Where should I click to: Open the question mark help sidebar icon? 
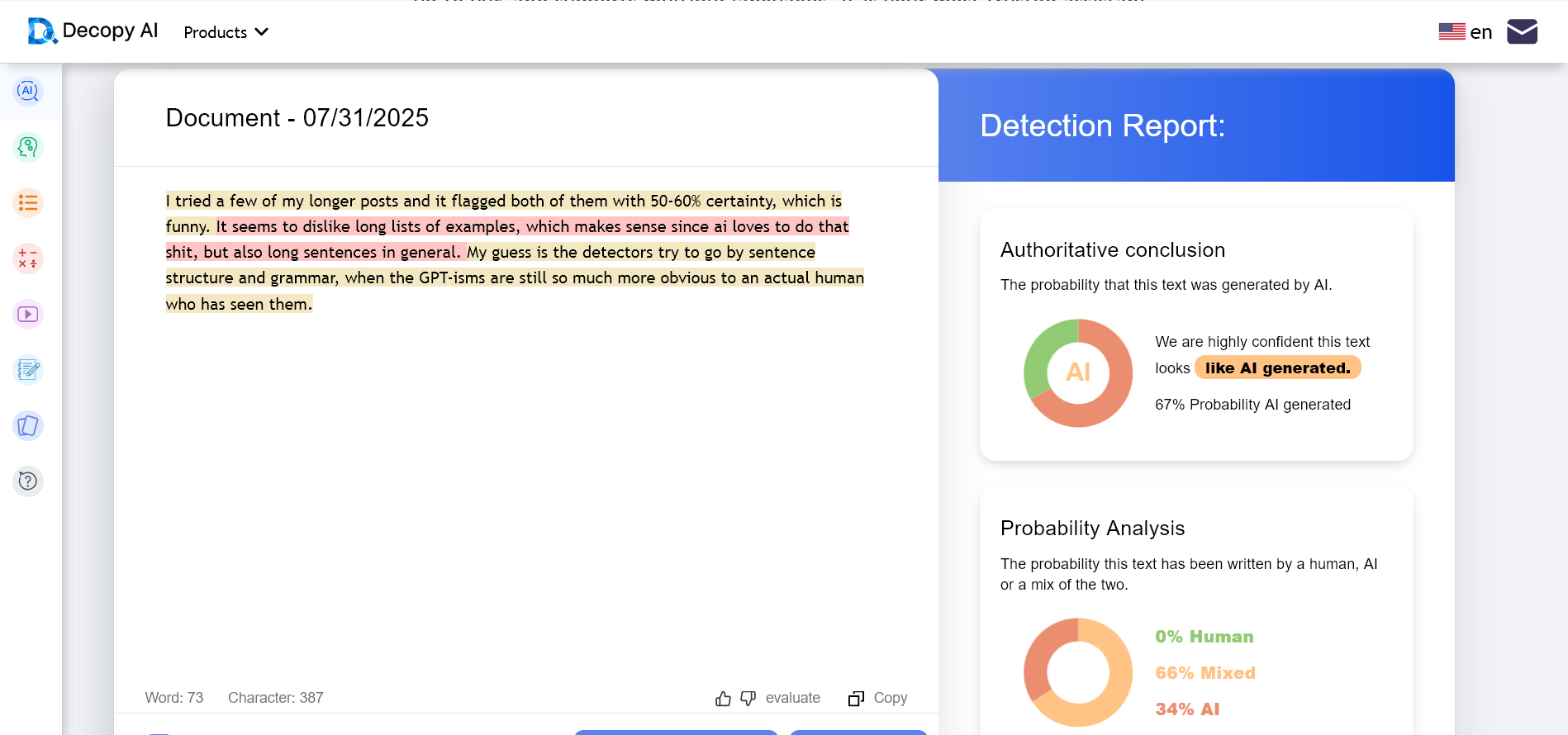(28, 481)
